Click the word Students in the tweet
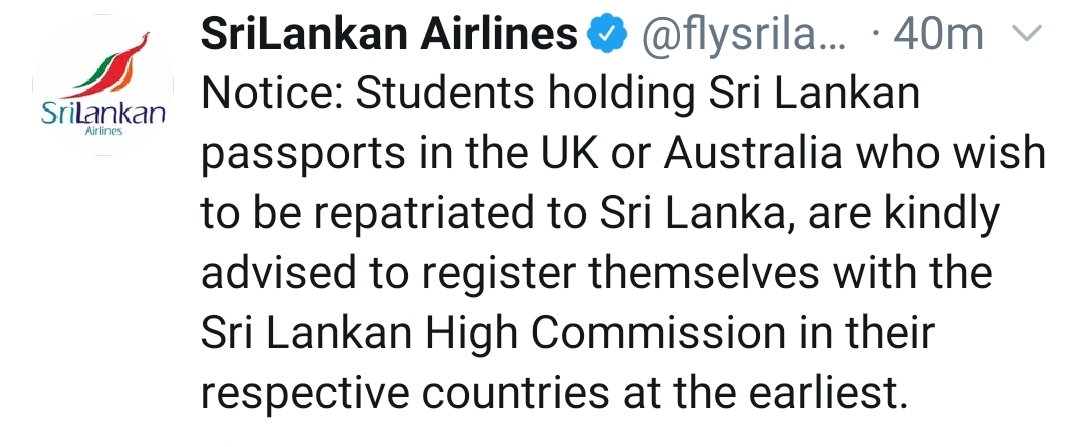This screenshot has width=1080, height=447. tap(444, 94)
